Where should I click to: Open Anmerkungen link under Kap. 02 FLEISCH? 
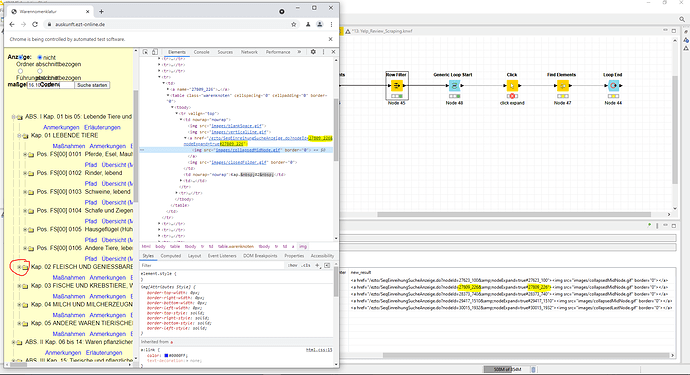[x=108, y=277]
